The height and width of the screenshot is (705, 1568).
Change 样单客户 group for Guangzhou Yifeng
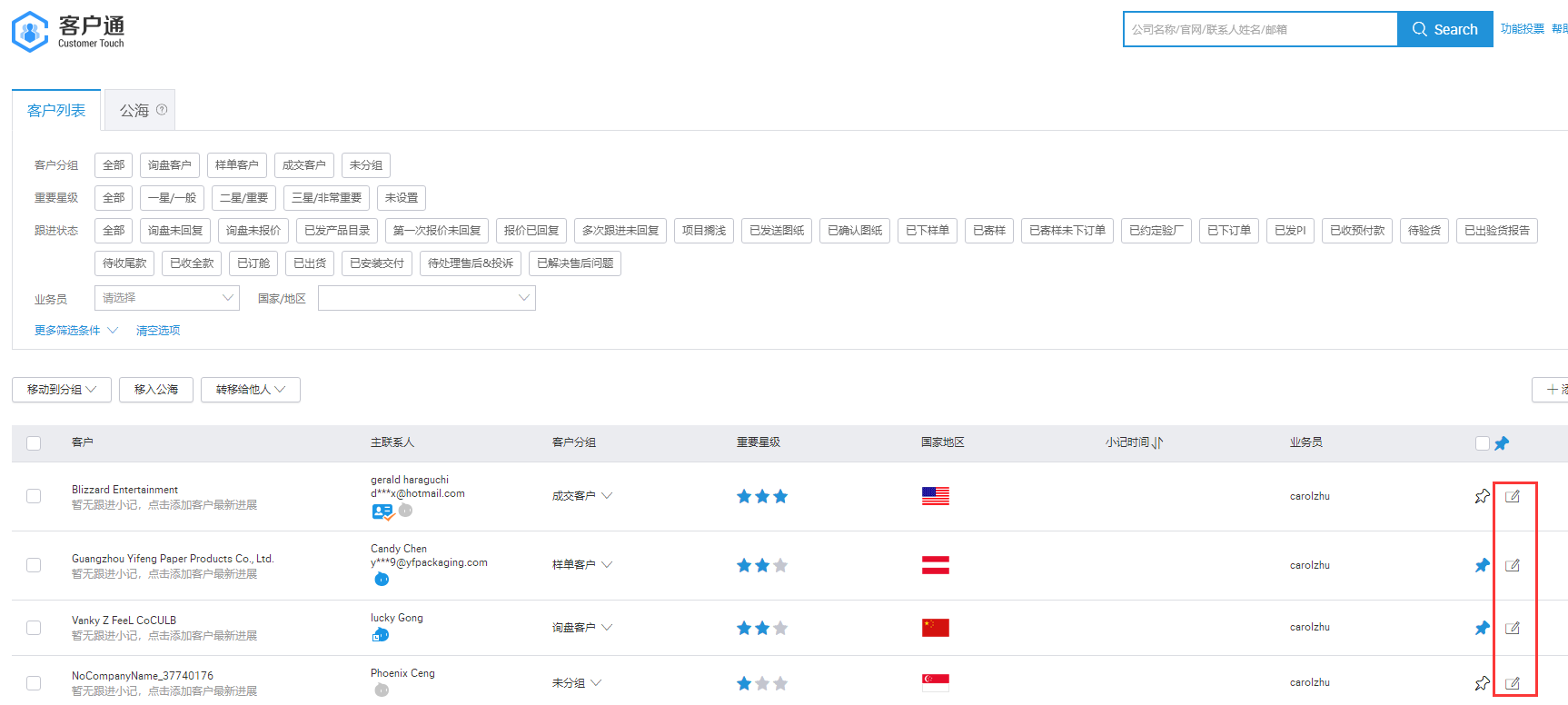coord(582,565)
